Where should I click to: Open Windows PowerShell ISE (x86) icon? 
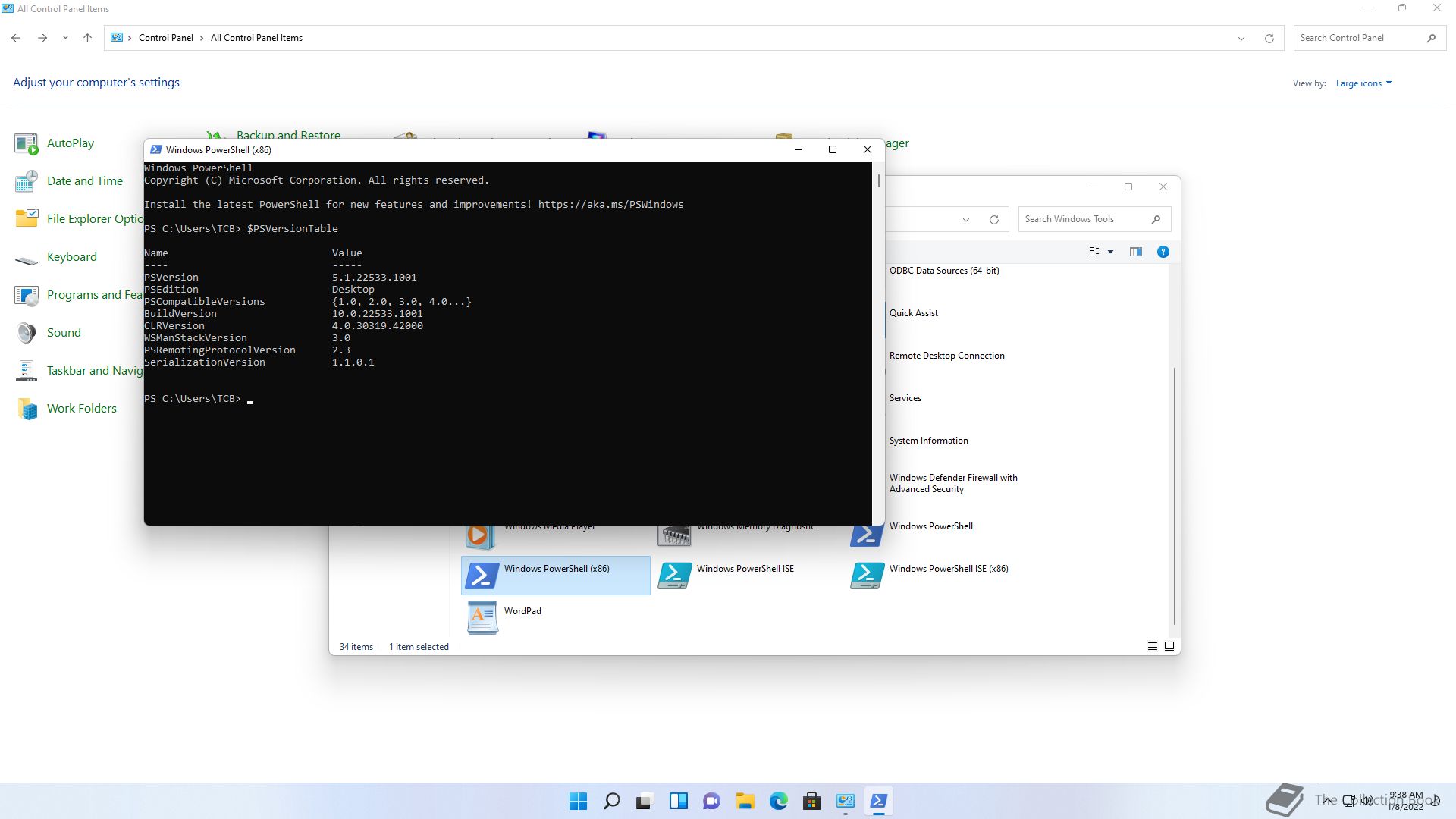pos(867,575)
